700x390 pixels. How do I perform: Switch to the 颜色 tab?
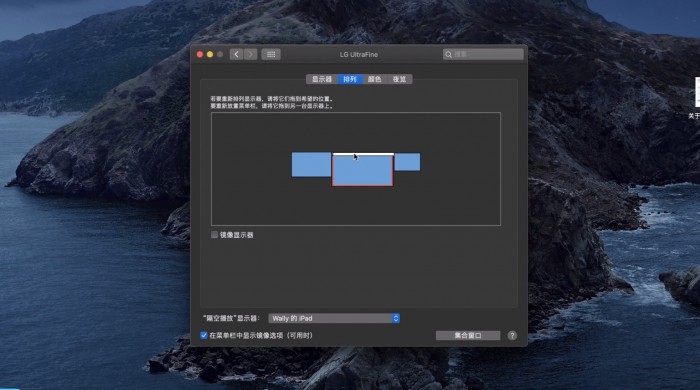pos(374,79)
